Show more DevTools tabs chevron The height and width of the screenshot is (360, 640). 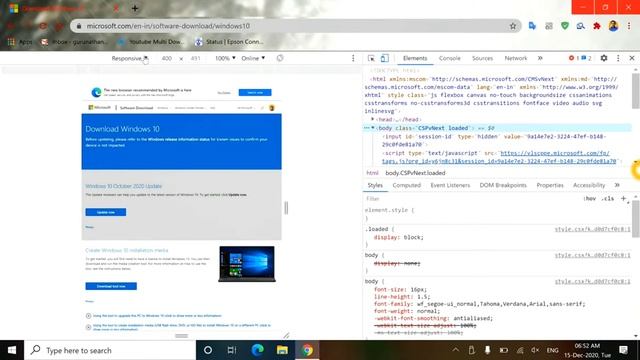[x=540, y=58]
